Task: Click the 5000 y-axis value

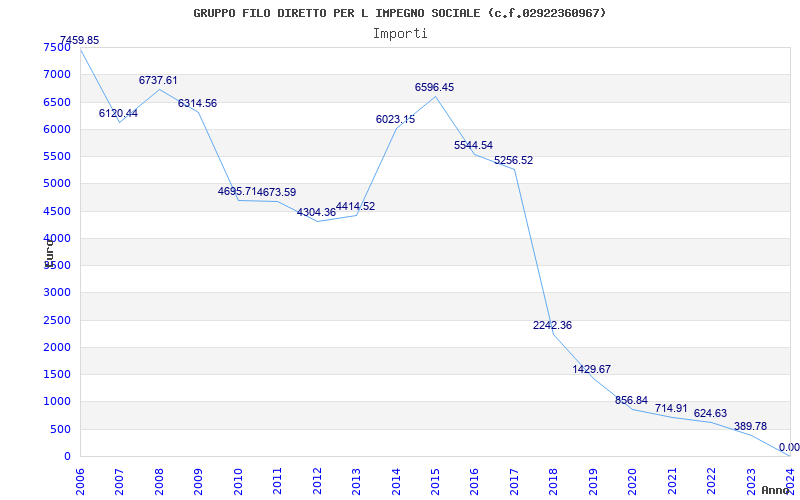Action: click(x=57, y=184)
